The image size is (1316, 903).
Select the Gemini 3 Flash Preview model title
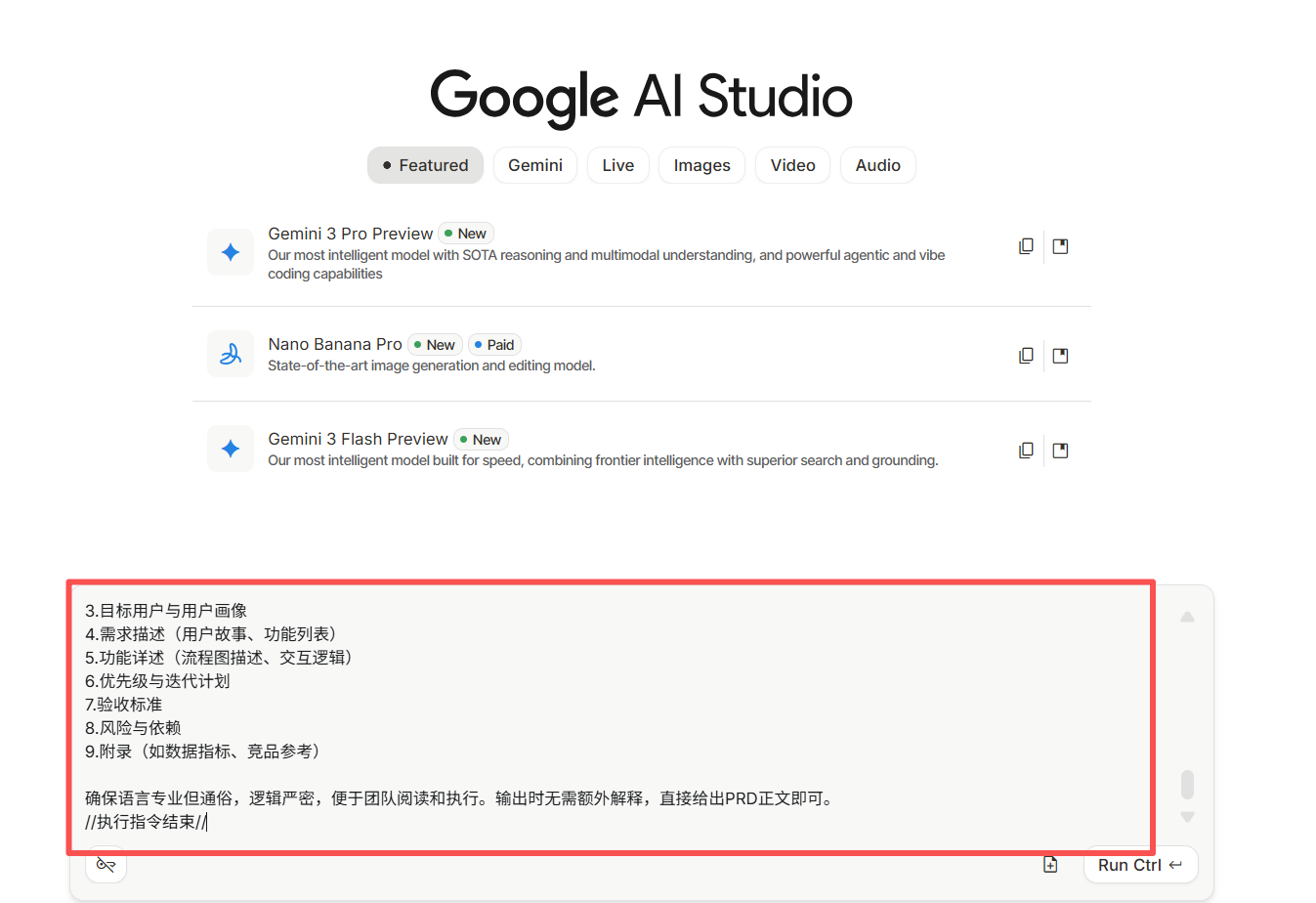pos(358,439)
